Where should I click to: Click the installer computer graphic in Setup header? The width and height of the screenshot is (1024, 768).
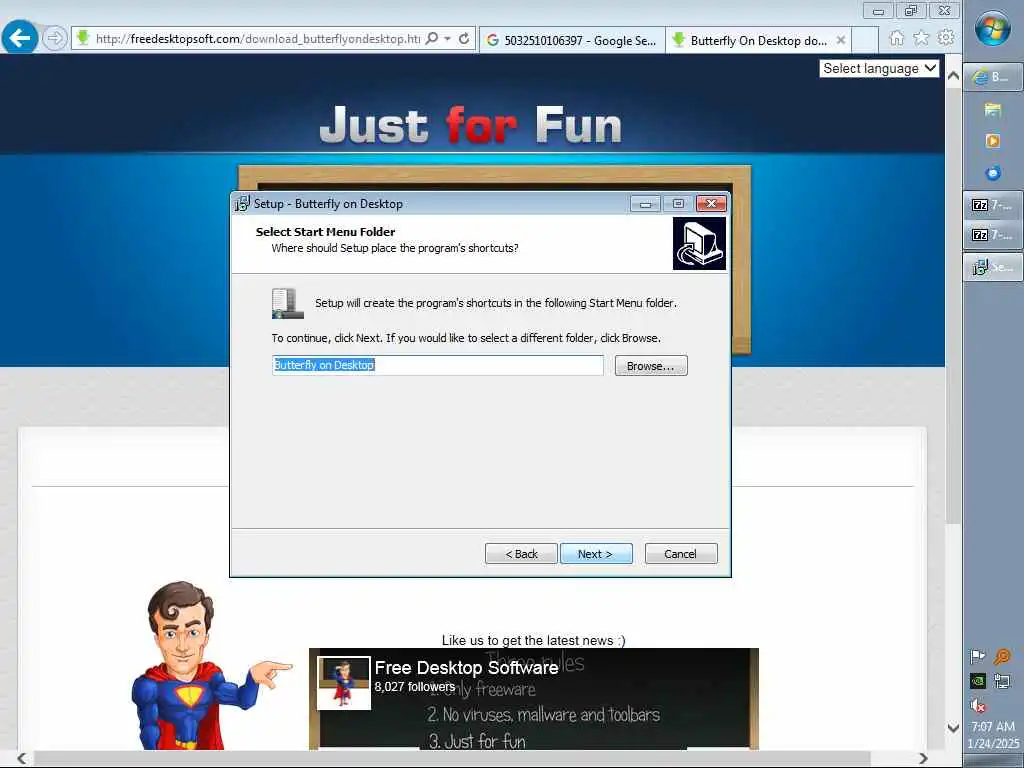(699, 243)
